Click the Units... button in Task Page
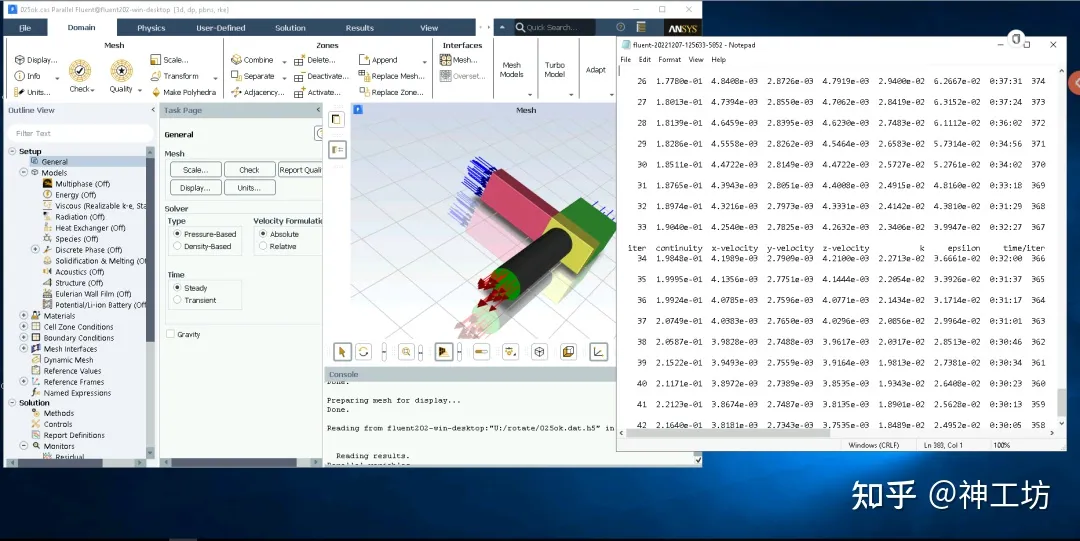This screenshot has height=541, width=1080. pos(249,187)
